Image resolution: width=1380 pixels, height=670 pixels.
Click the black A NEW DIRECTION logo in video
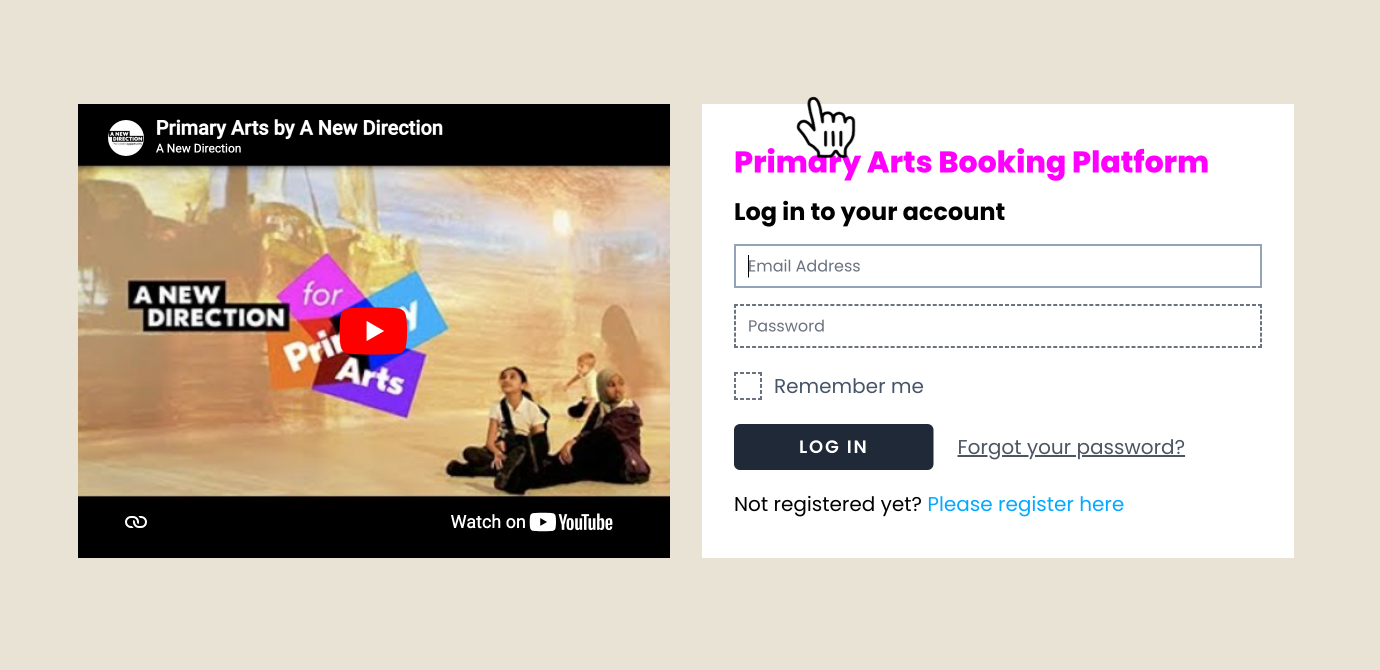[208, 307]
